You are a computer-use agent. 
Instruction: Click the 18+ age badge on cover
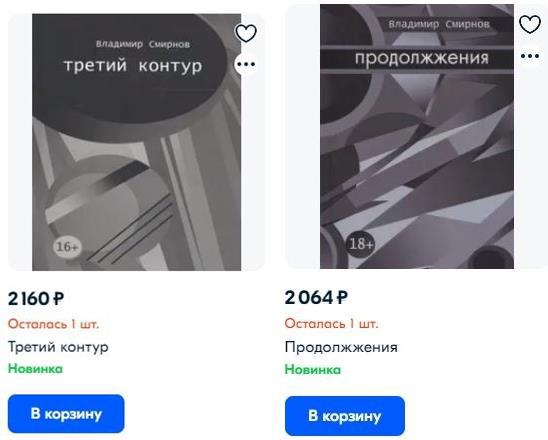click(x=360, y=244)
